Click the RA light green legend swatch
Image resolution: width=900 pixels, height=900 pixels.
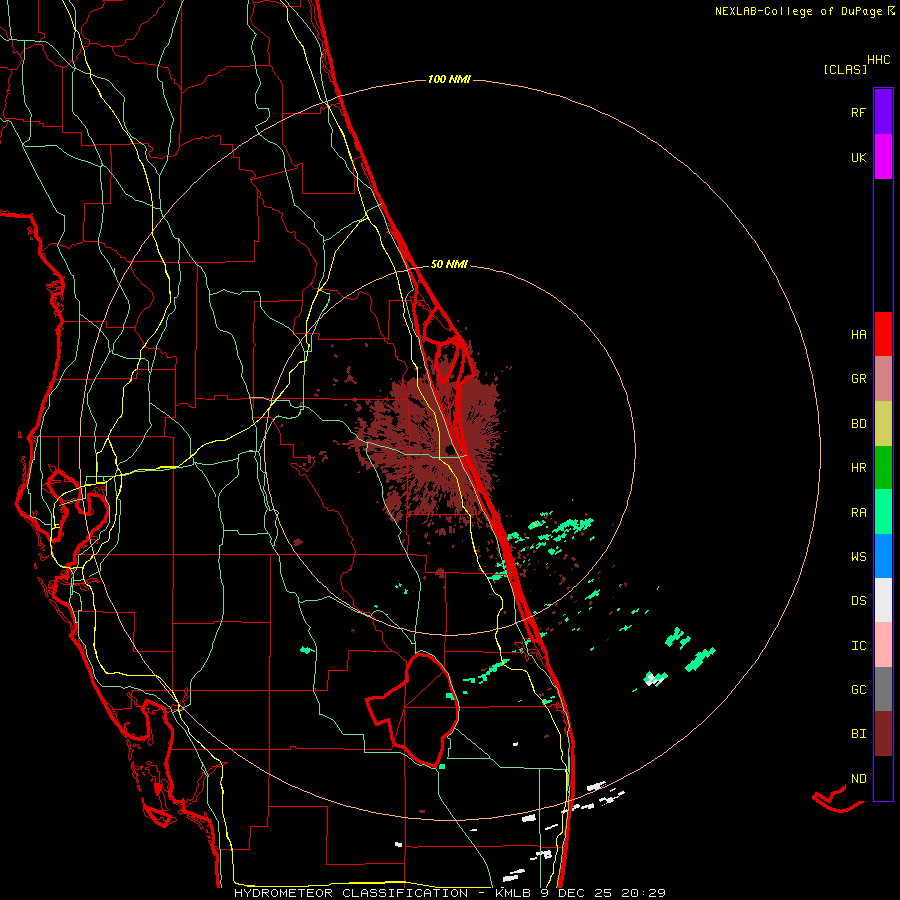point(883,512)
